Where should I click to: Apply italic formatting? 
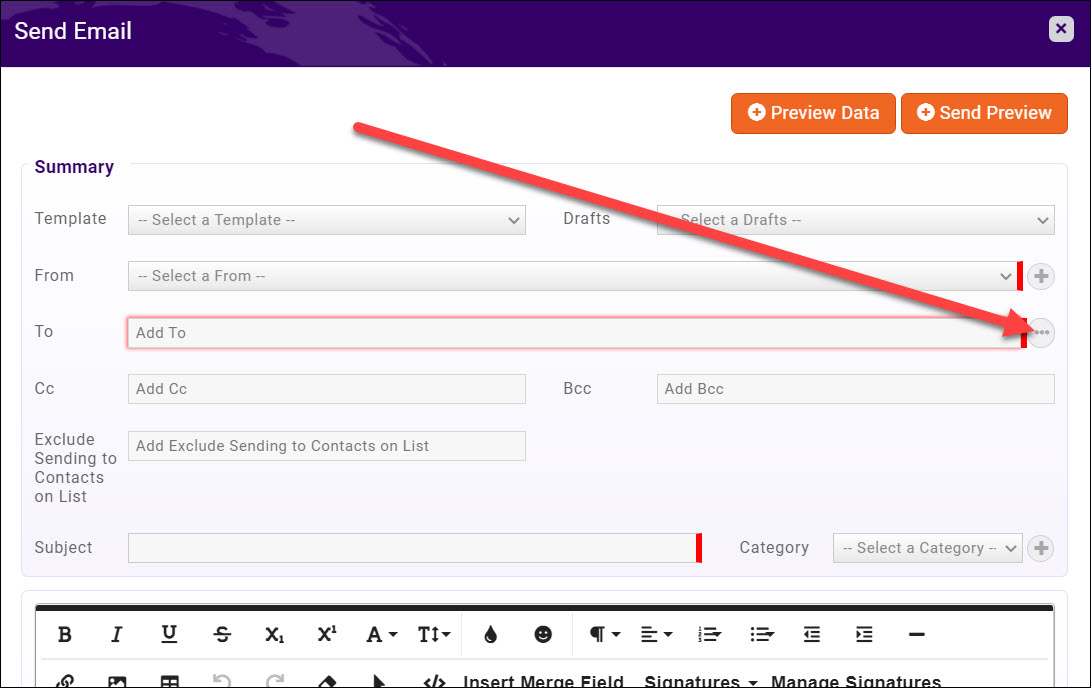[x=116, y=634]
